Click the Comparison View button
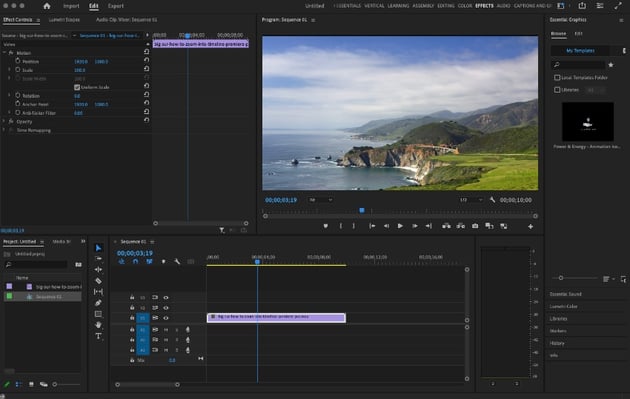630x399 pixels. (489, 226)
